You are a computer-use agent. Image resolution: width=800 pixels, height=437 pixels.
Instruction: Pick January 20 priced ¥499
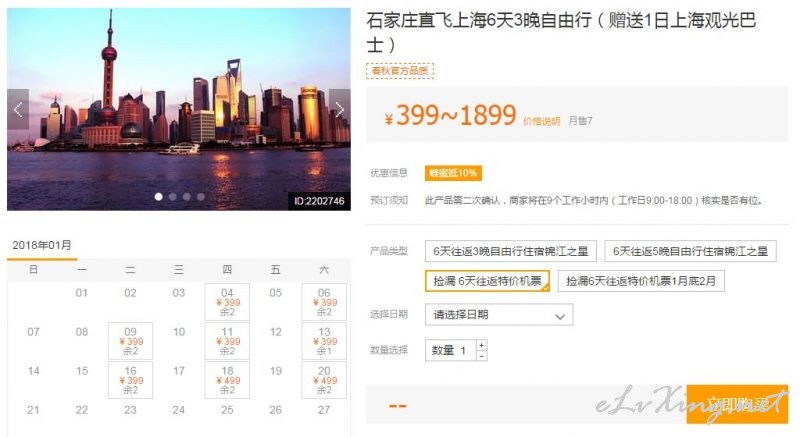pyautogui.click(x=324, y=380)
